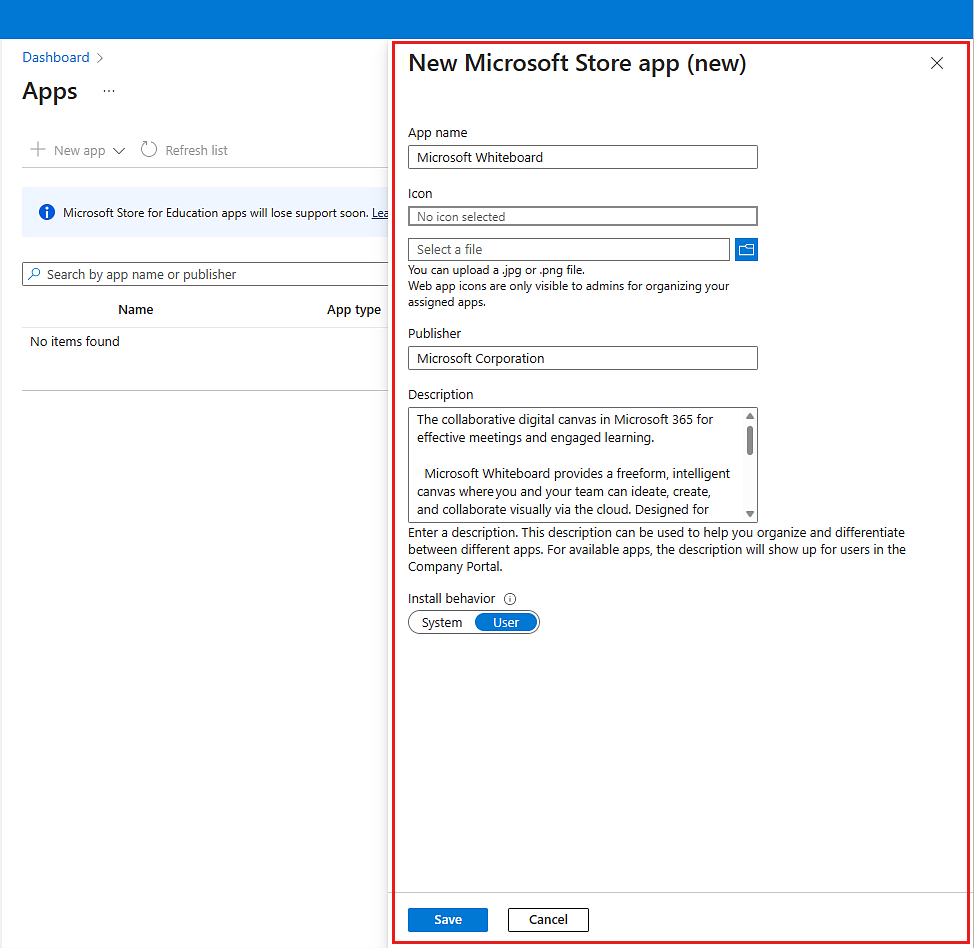Image resolution: width=974 pixels, height=948 pixels.
Task: Navigate back via Dashboard breadcrumb
Action: pyautogui.click(x=55, y=57)
